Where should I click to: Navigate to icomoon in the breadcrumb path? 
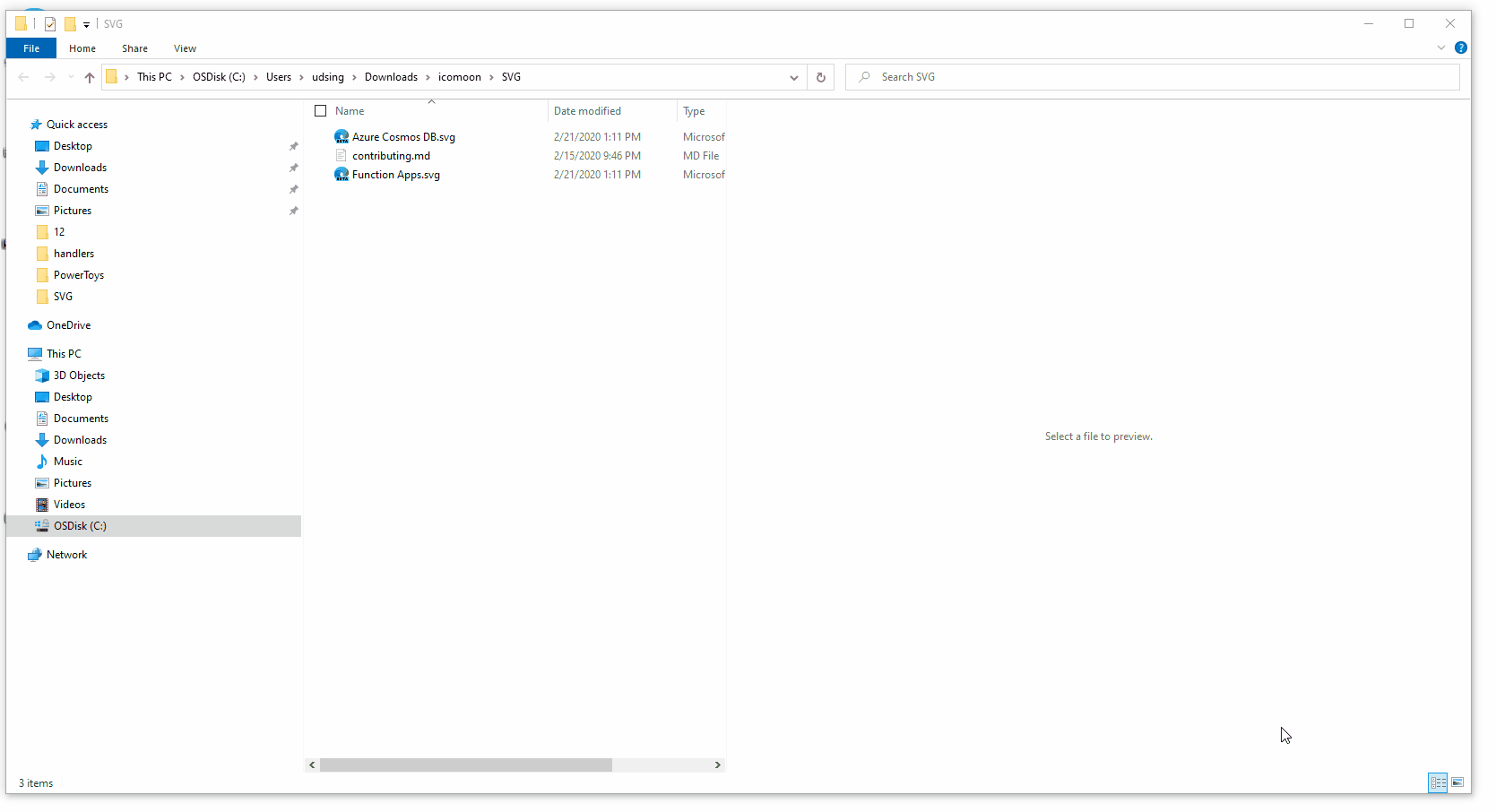click(x=459, y=77)
